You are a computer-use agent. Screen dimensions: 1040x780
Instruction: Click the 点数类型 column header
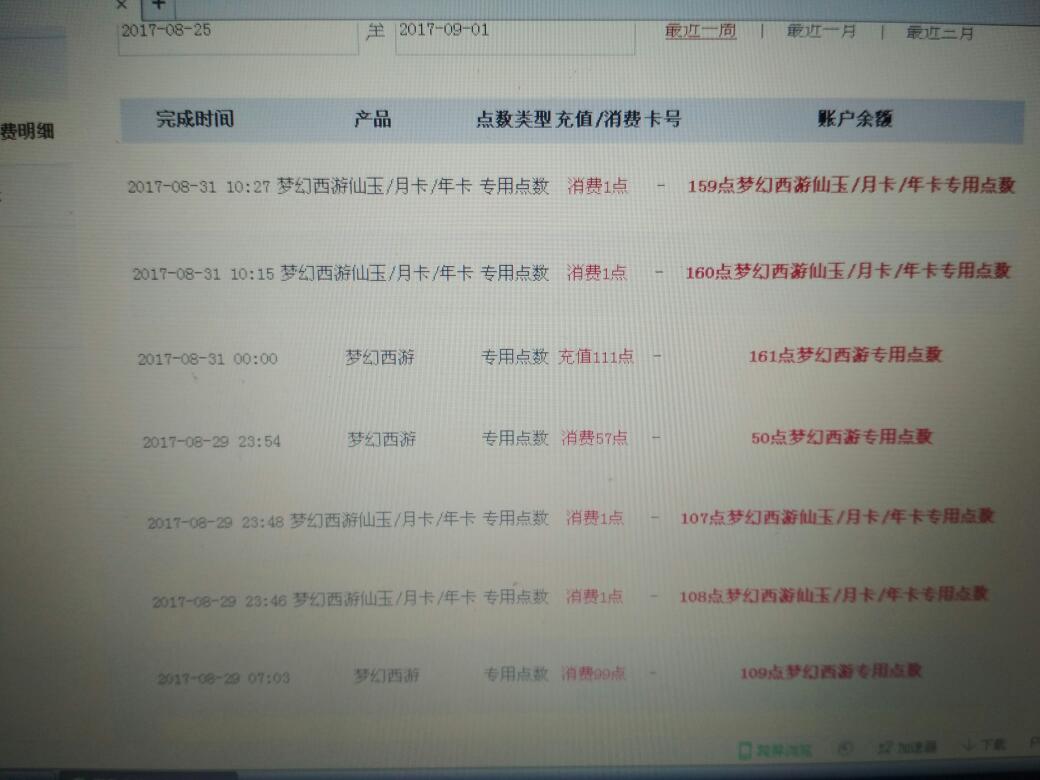click(514, 119)
